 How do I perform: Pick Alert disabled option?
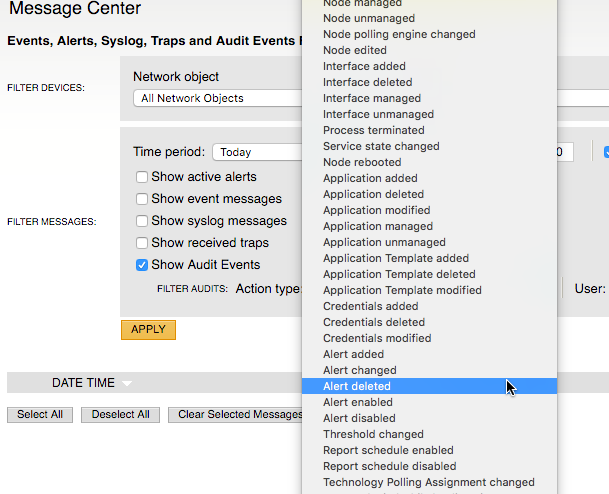[429, 418]
